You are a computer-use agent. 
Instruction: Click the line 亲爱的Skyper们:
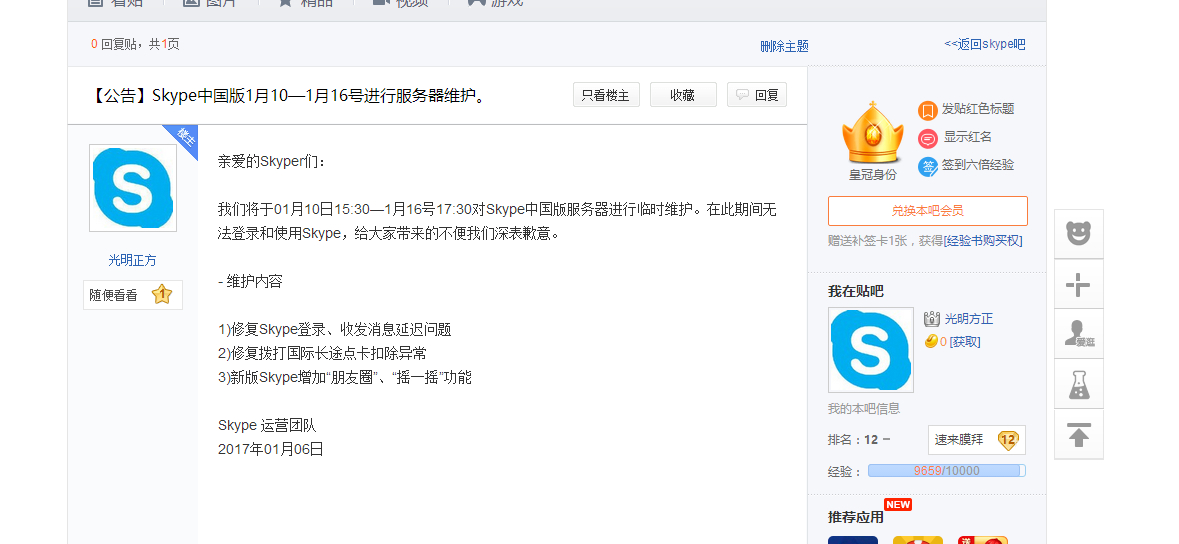(x=272, y=162)
